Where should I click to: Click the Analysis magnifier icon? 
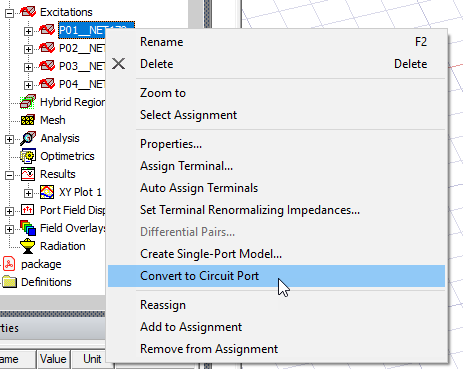(28, 138)
